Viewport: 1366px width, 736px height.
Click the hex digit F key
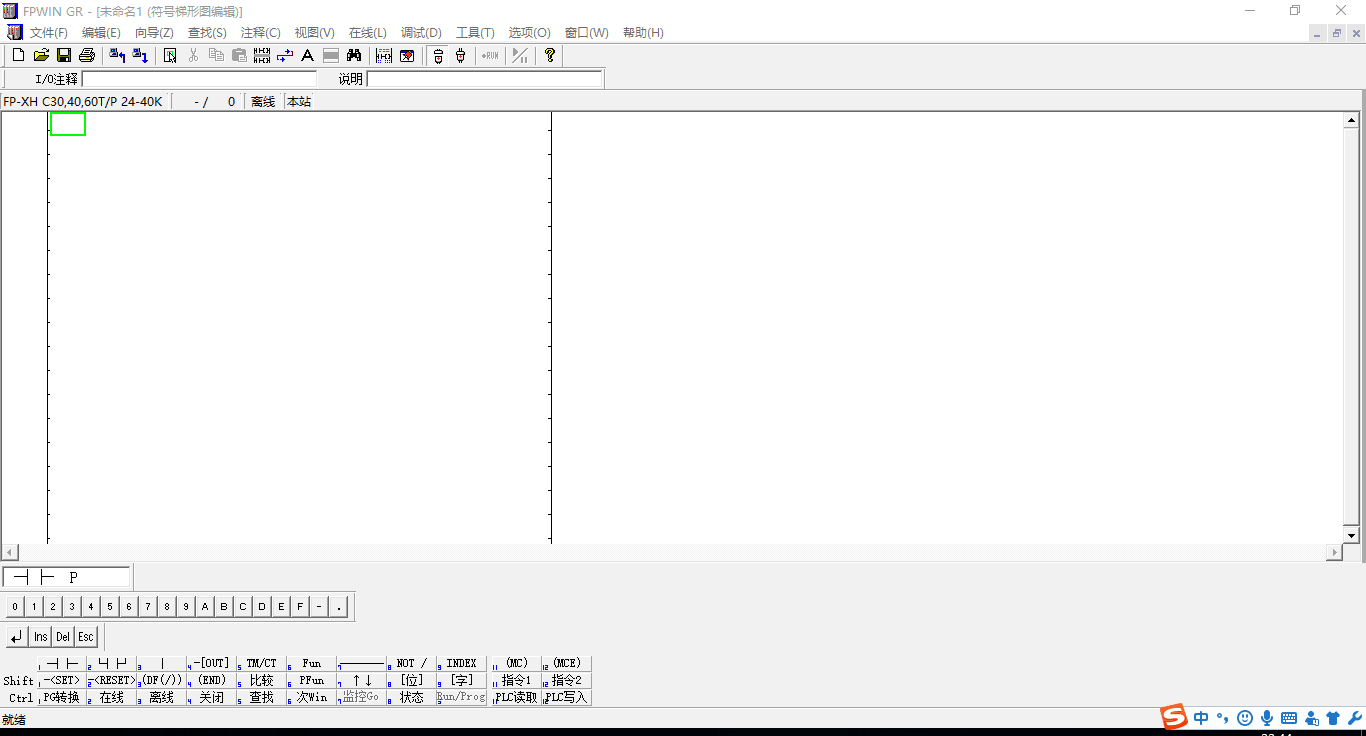300,606
